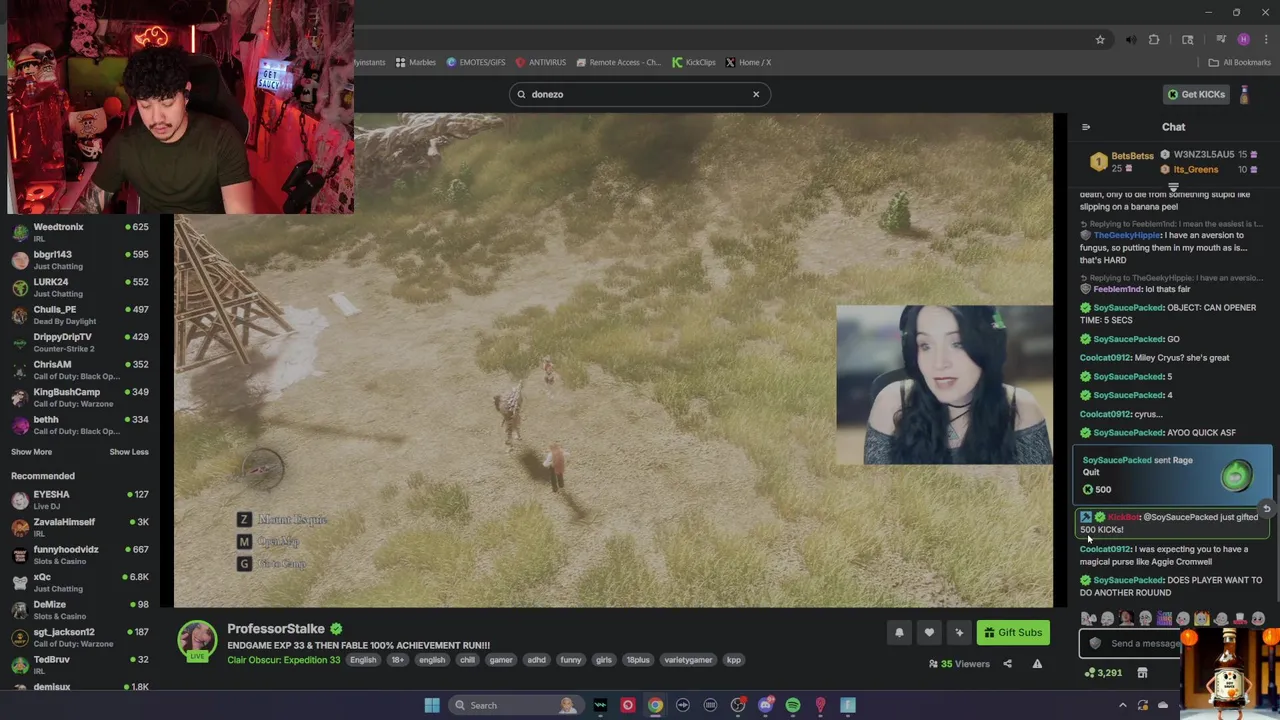1280x720 pixels.
Task: Click the Gift Subs button
Action: pyautogui.click(x=1013, y=632)
